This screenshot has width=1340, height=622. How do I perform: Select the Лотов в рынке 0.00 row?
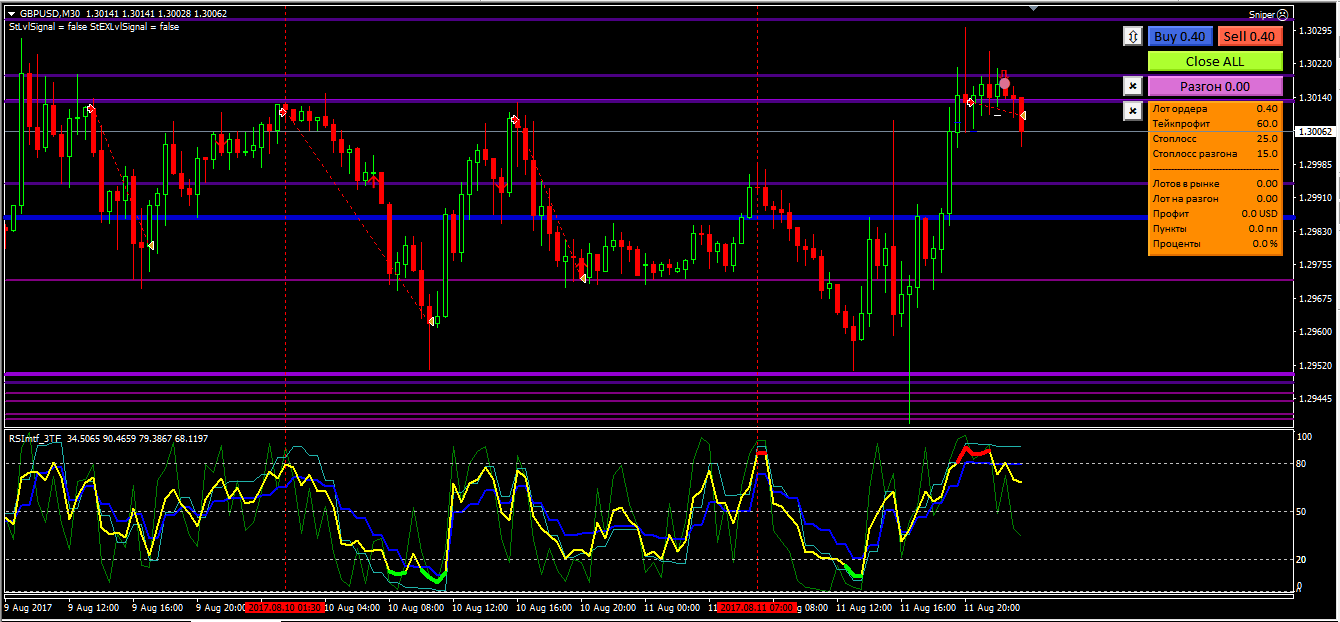pos(1215,183)
